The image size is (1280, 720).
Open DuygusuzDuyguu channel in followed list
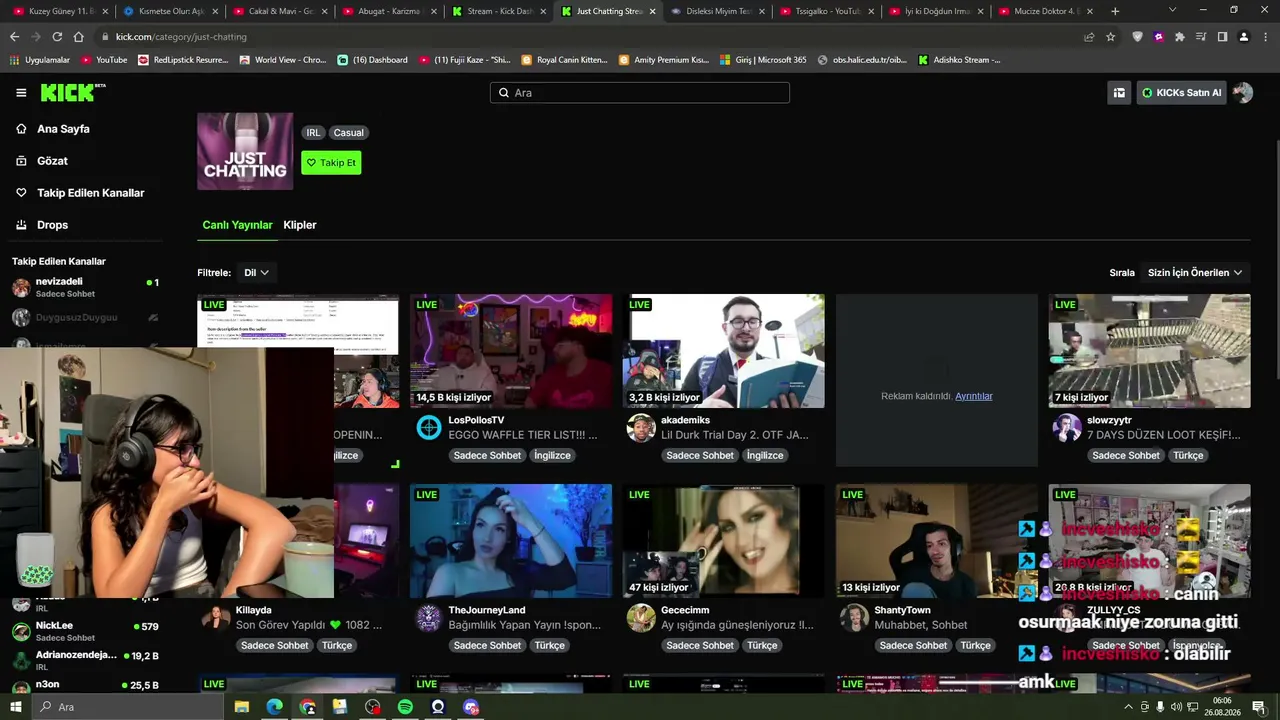point(85,318)
